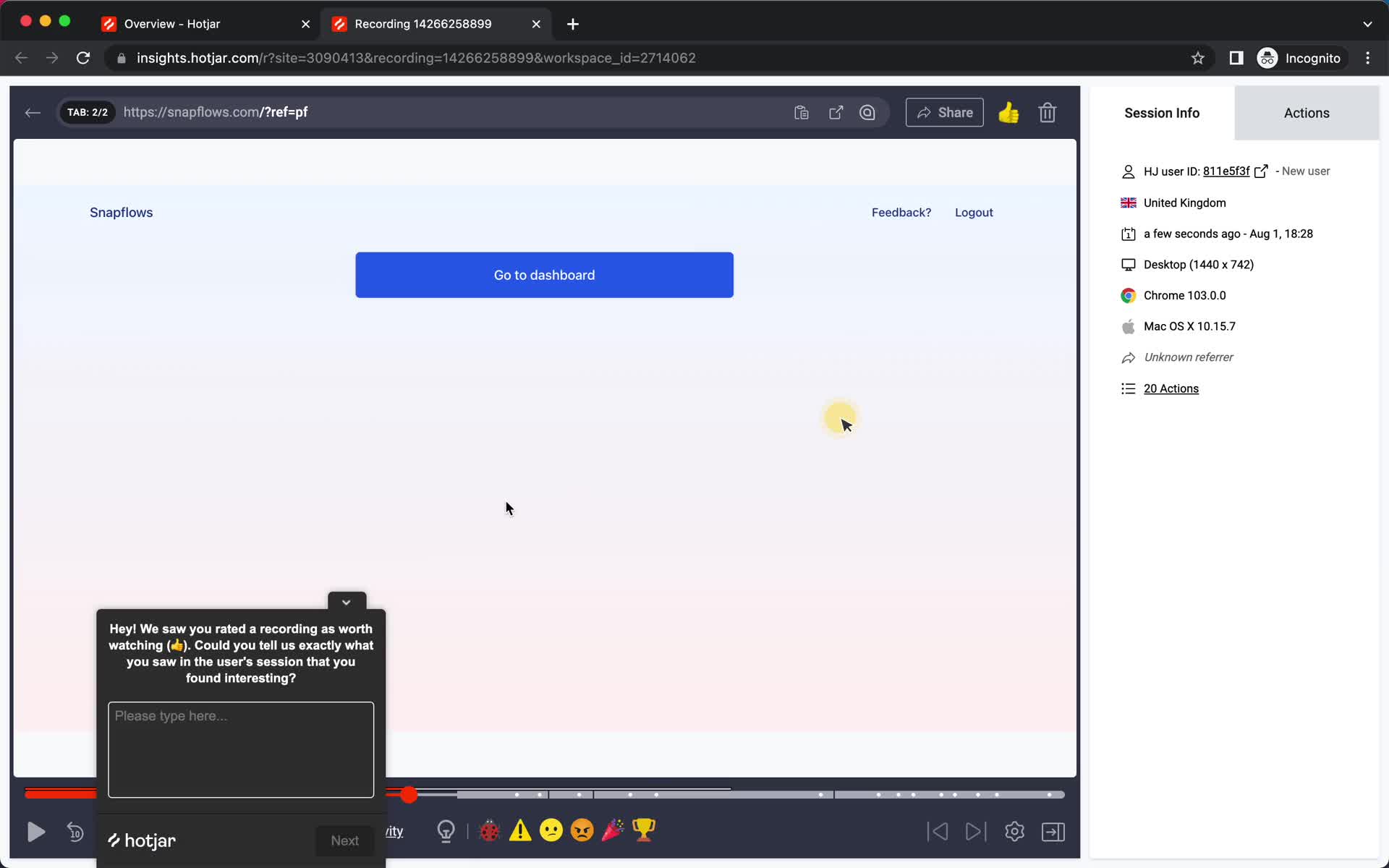Screen dimensions: 1389x868
Task: Click the share session icon
Action: coord(944,112)
